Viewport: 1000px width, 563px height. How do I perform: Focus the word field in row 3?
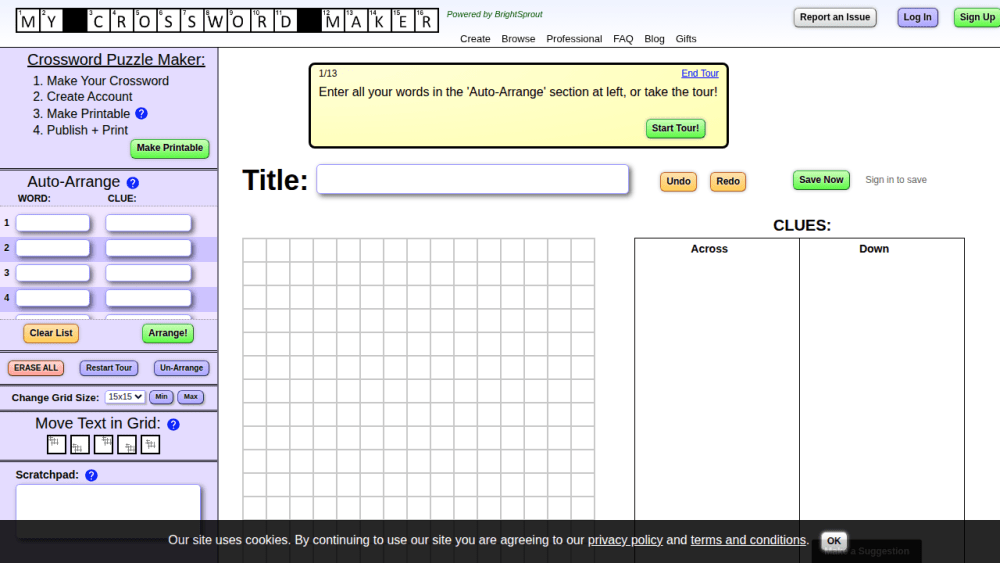click(53, 273)
